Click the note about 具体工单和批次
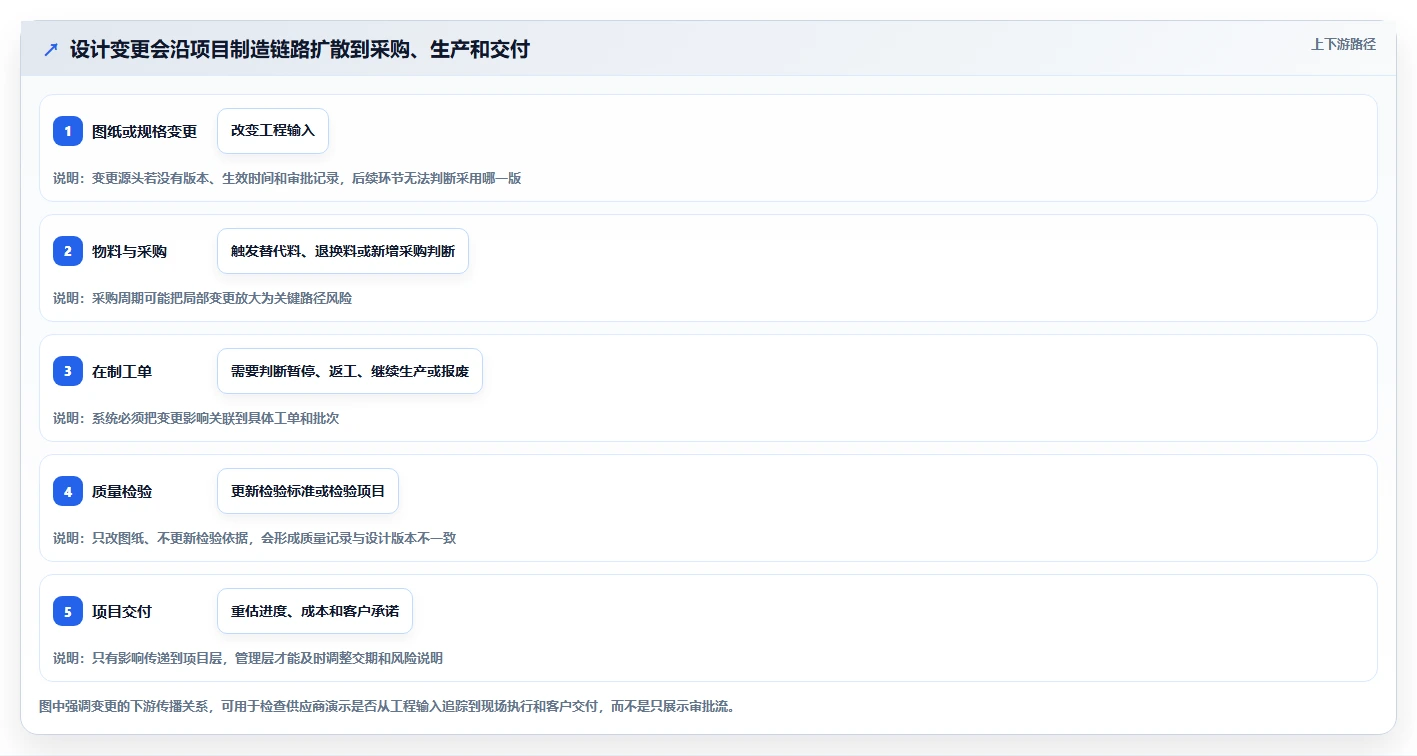 tap(196, 418)
